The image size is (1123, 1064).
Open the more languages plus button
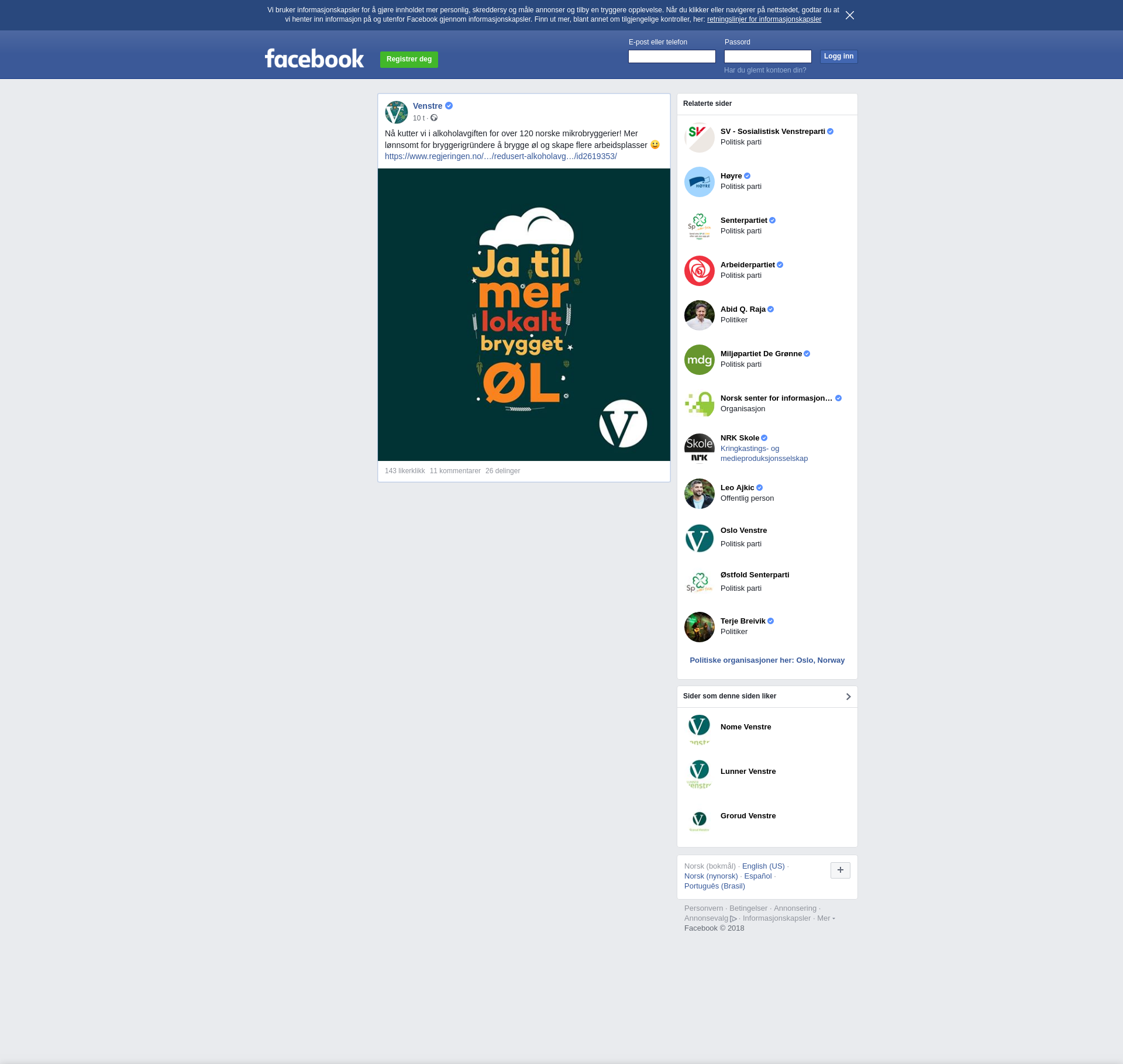pyautogui.click(x=840, y=870)
